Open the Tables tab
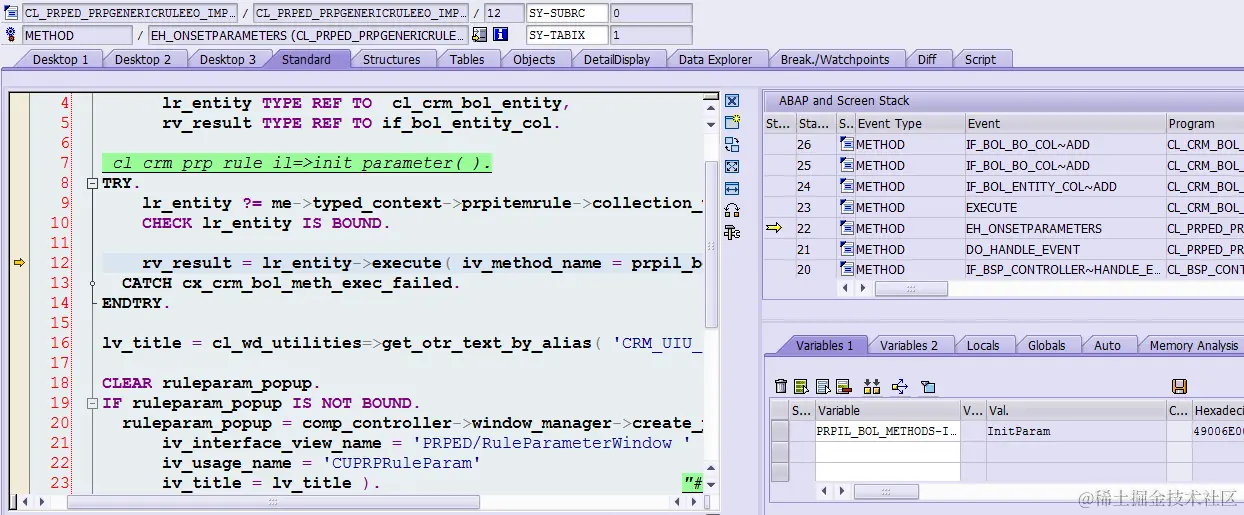The image size is (1244, 515). [467, 59]
